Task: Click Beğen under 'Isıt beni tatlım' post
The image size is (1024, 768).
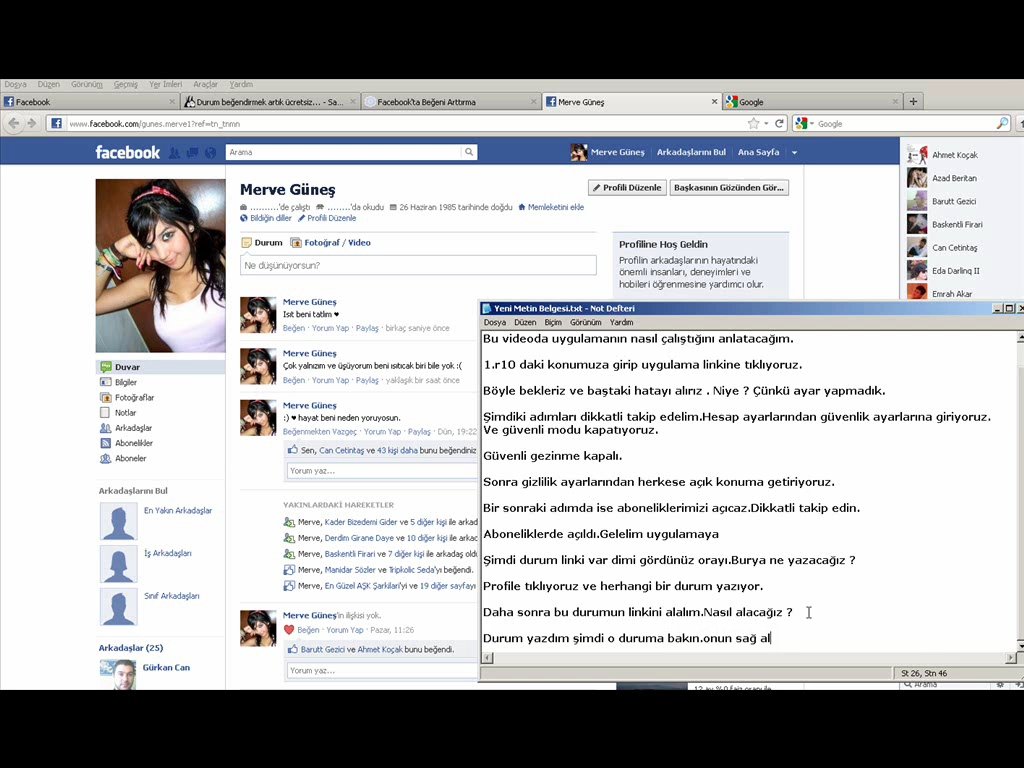Action: (x=293, y=328)
